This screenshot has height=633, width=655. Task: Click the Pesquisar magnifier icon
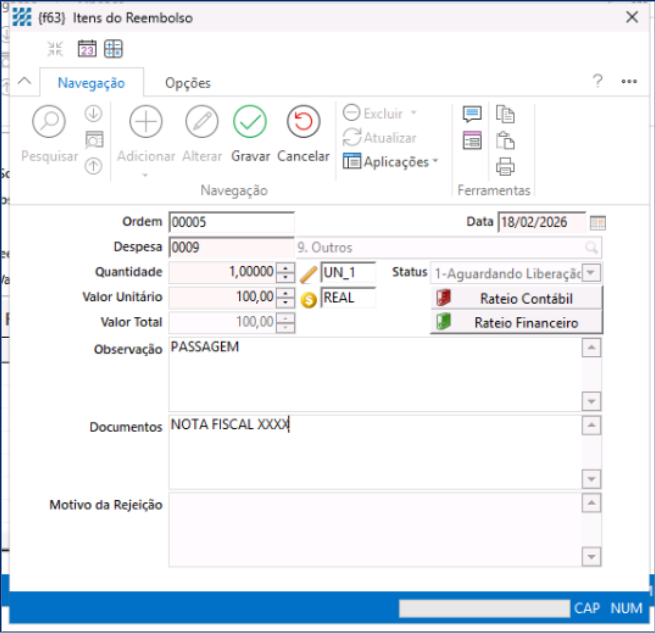48,122
